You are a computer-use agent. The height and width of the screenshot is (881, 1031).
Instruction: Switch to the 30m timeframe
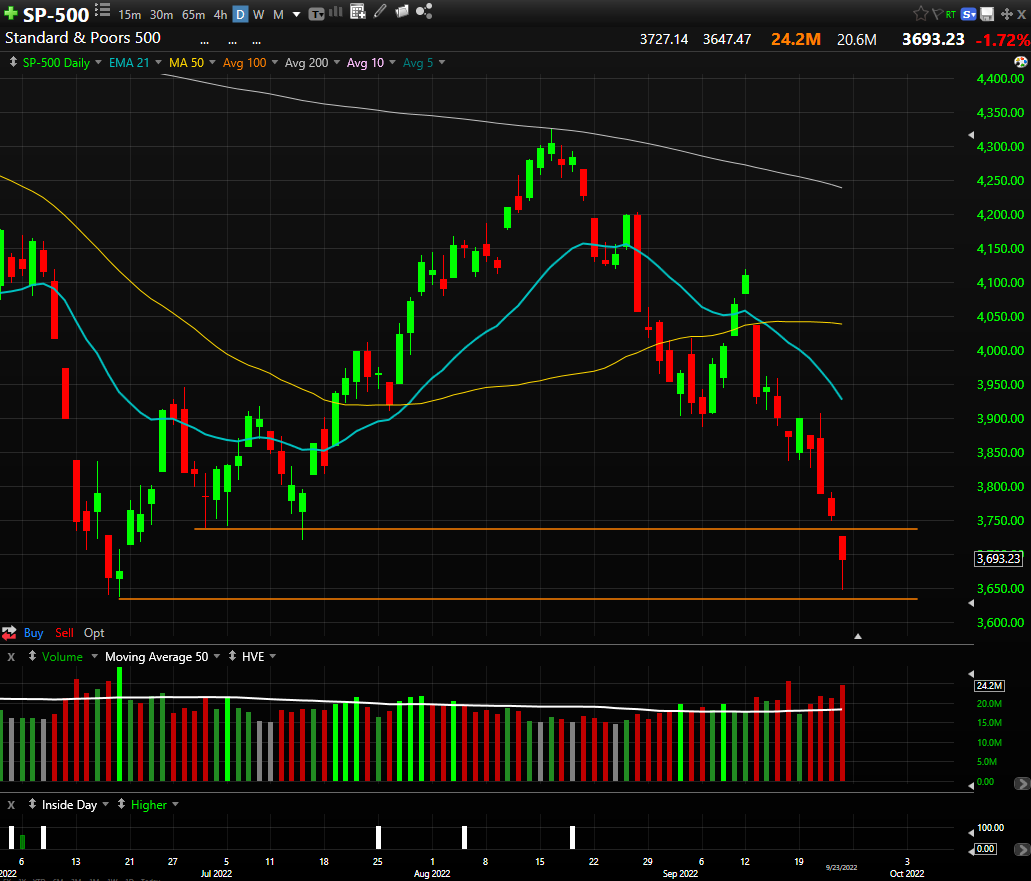[x=161, y=14]
